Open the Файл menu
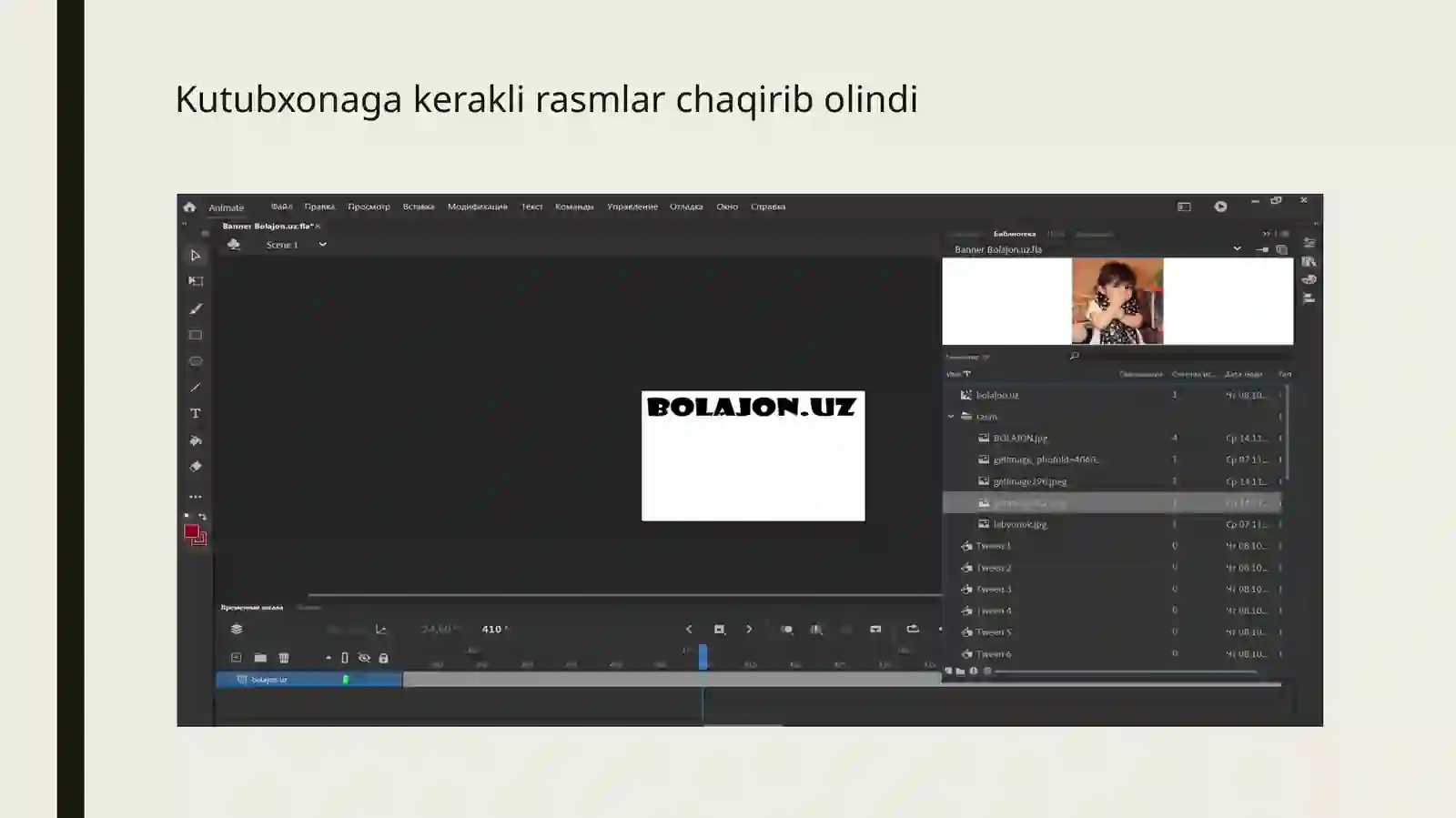Screen dimensions: 1456x818 281,207
